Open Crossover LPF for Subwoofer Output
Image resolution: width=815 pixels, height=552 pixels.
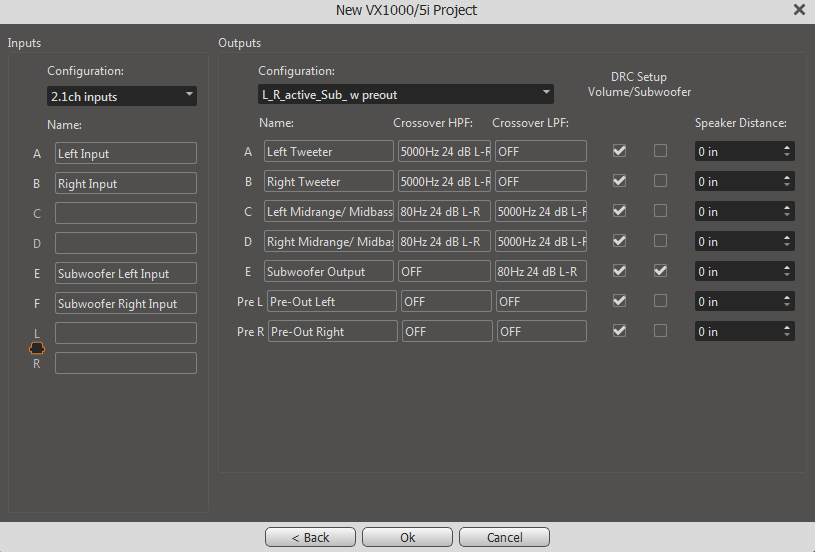pos(541,271)
